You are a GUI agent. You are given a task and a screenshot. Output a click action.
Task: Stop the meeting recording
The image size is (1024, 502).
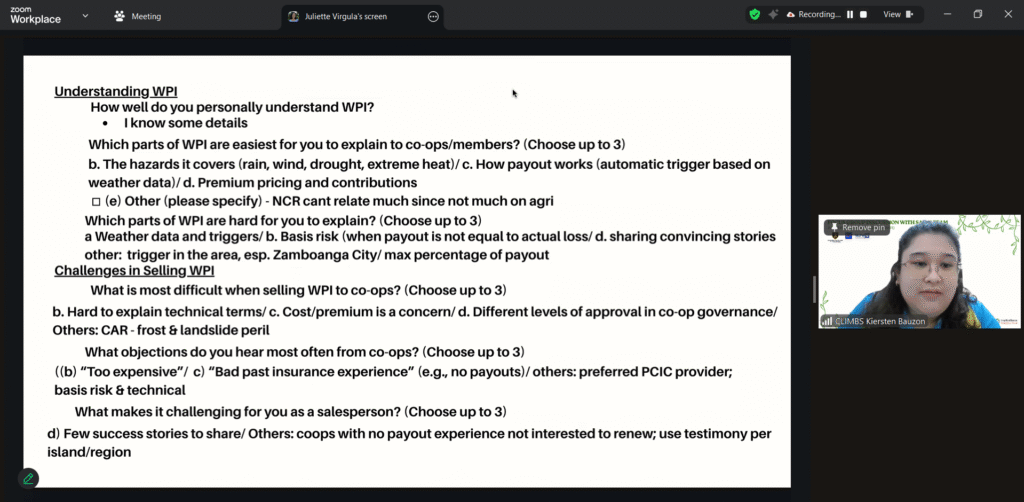864,15
